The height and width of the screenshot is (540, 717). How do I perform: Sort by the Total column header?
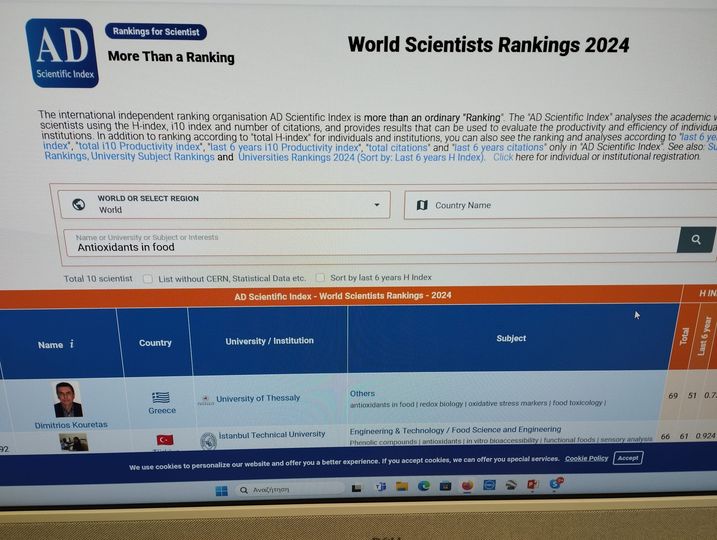685,337
